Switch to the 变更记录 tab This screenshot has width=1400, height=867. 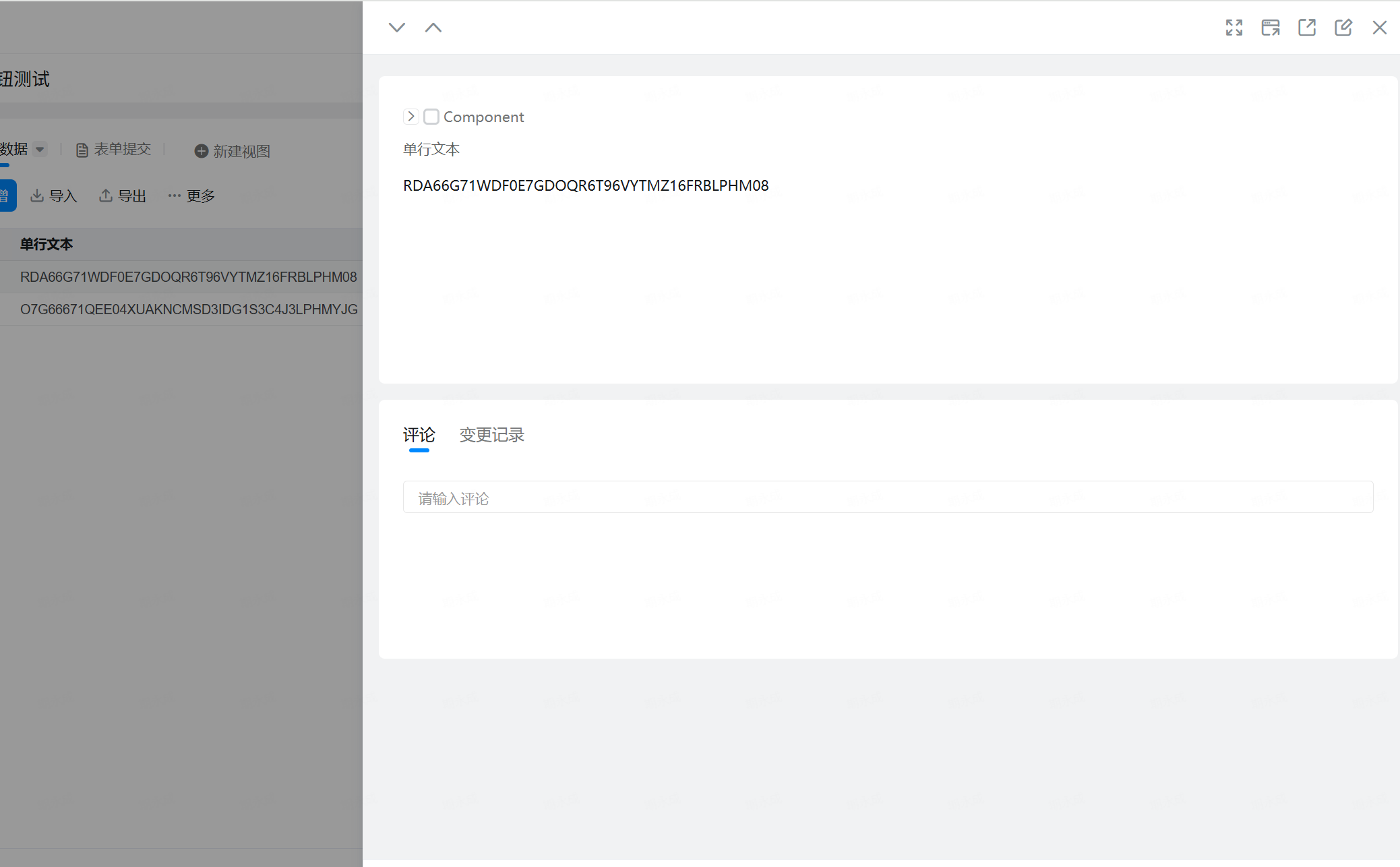491,435
